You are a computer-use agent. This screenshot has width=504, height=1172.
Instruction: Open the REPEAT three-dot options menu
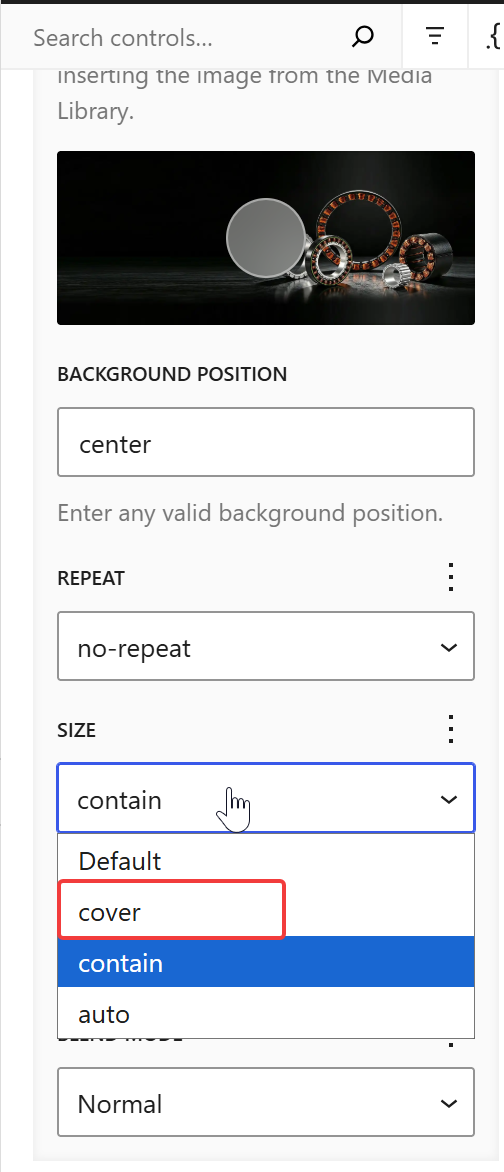coord(450,577)
